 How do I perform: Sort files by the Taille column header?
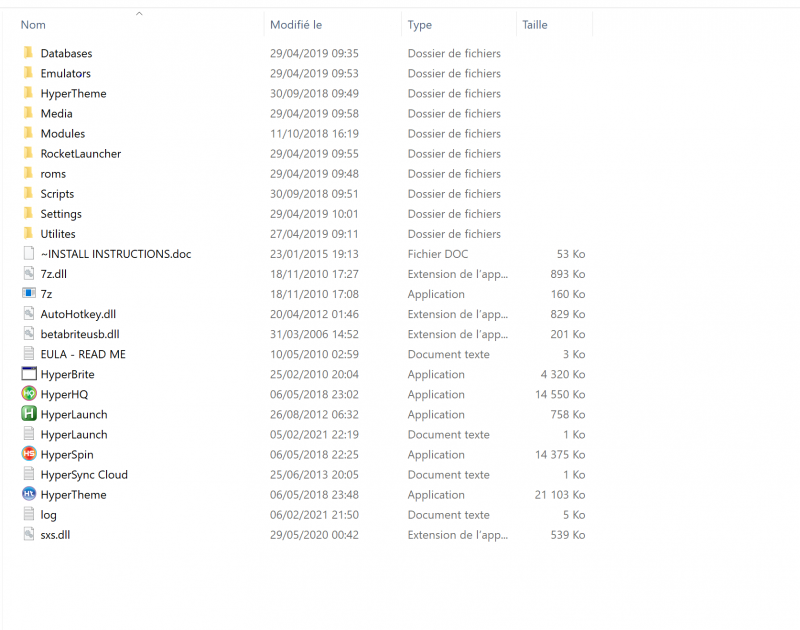(535, 24)
